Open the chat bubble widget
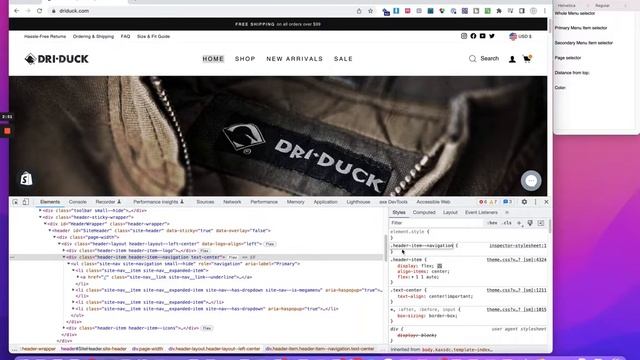Image resolution: width=640 pixels, height=360 pixels. tap(531, 180)
